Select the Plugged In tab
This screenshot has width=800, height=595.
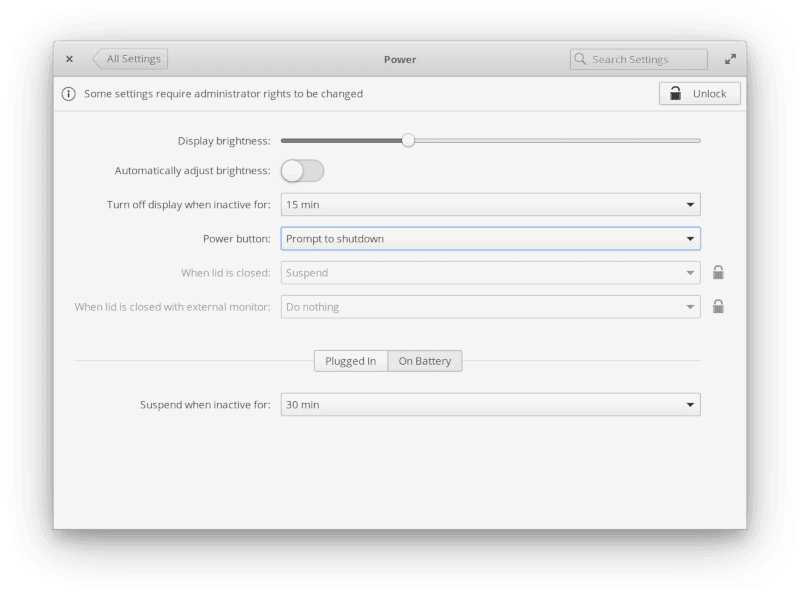[351, 361]
